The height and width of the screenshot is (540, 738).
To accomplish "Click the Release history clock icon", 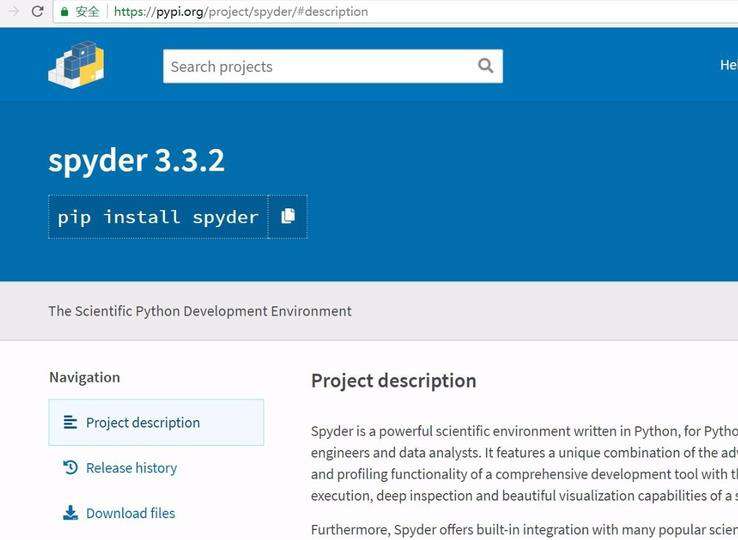I will pyautogui.click(x=70, y=467).
